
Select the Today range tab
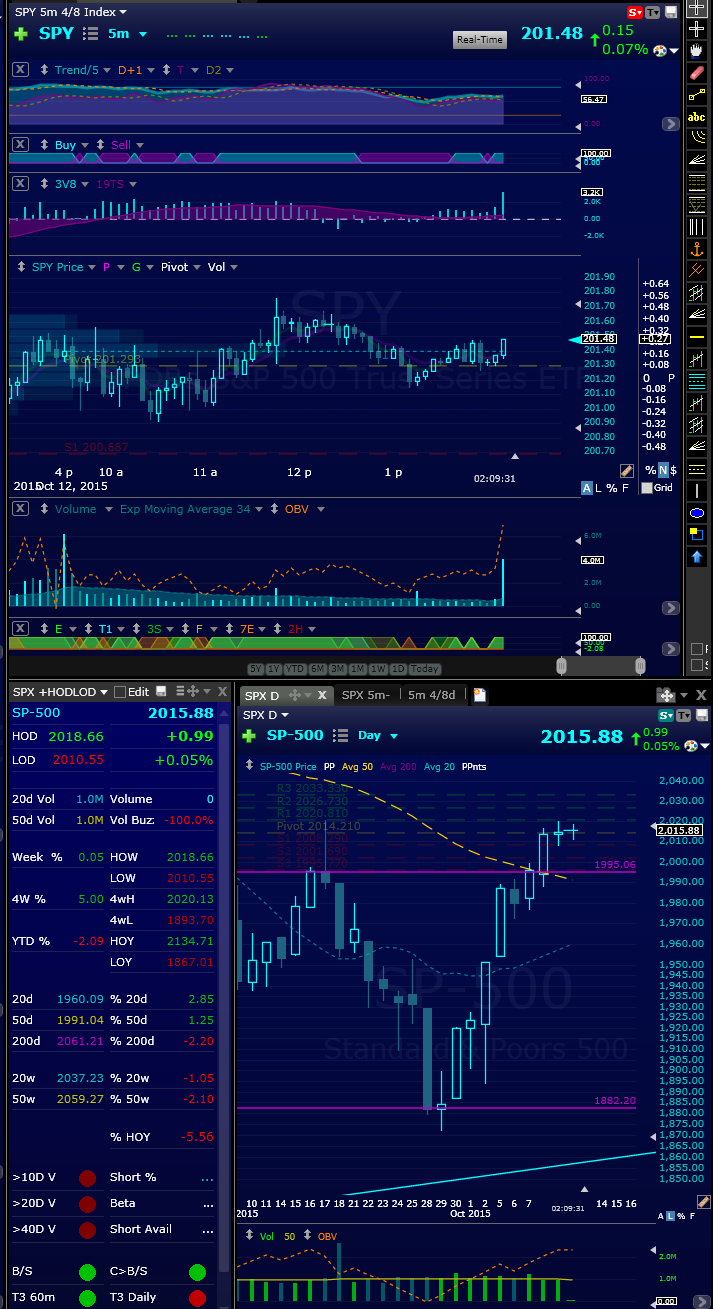[x=425, y=669]
